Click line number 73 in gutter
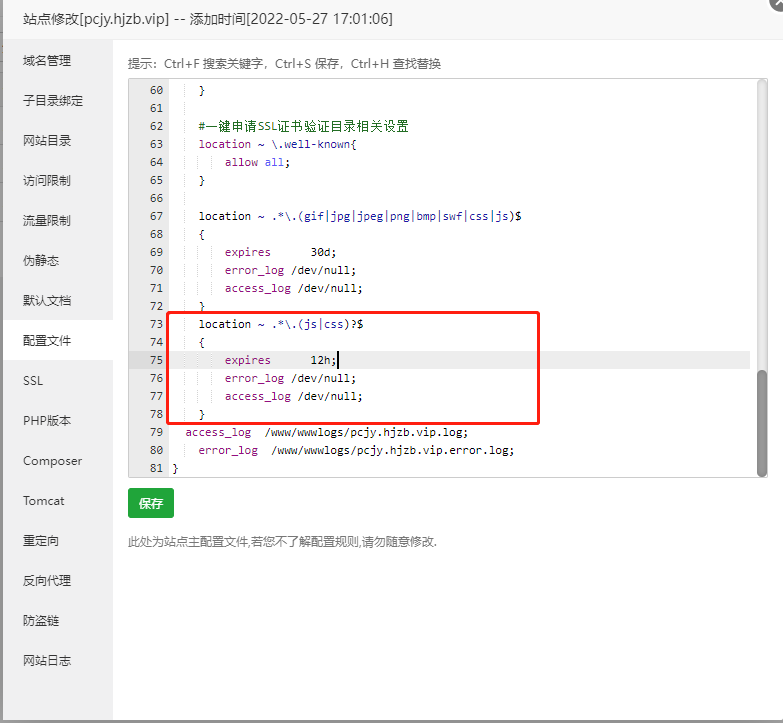 (x=156, y=324)
